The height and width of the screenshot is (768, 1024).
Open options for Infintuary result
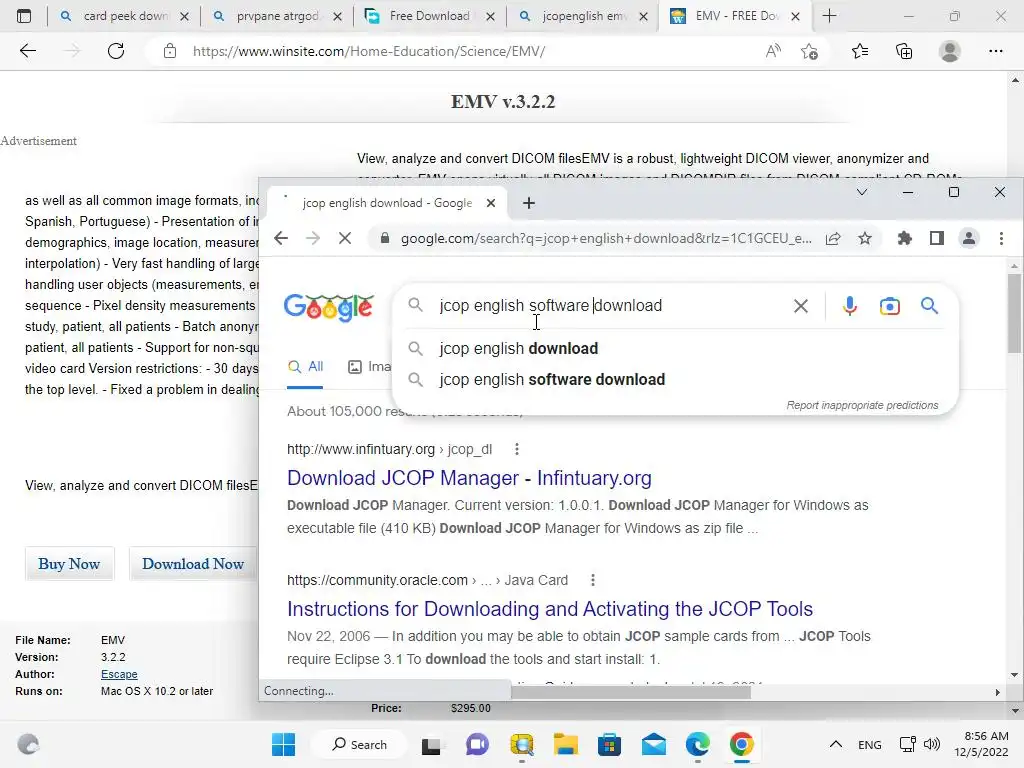click(517, 449)
